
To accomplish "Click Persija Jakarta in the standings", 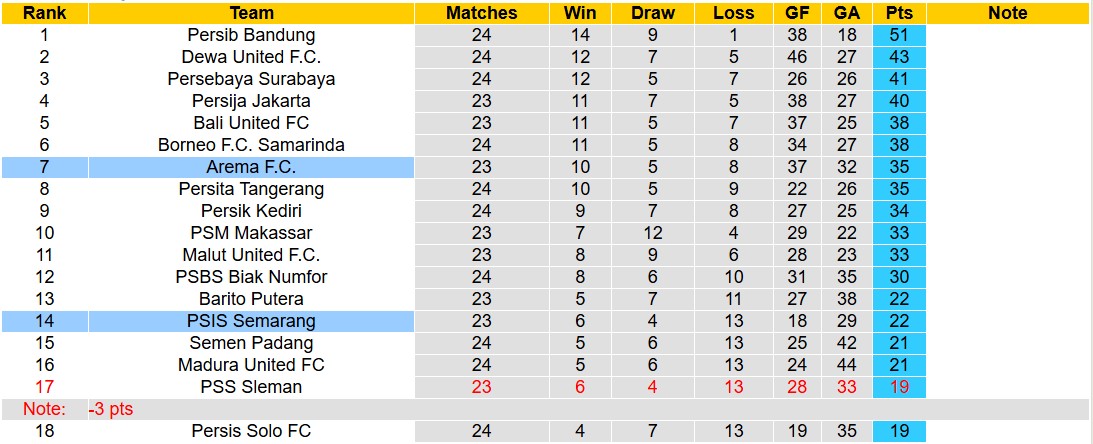I will (251, 101).
